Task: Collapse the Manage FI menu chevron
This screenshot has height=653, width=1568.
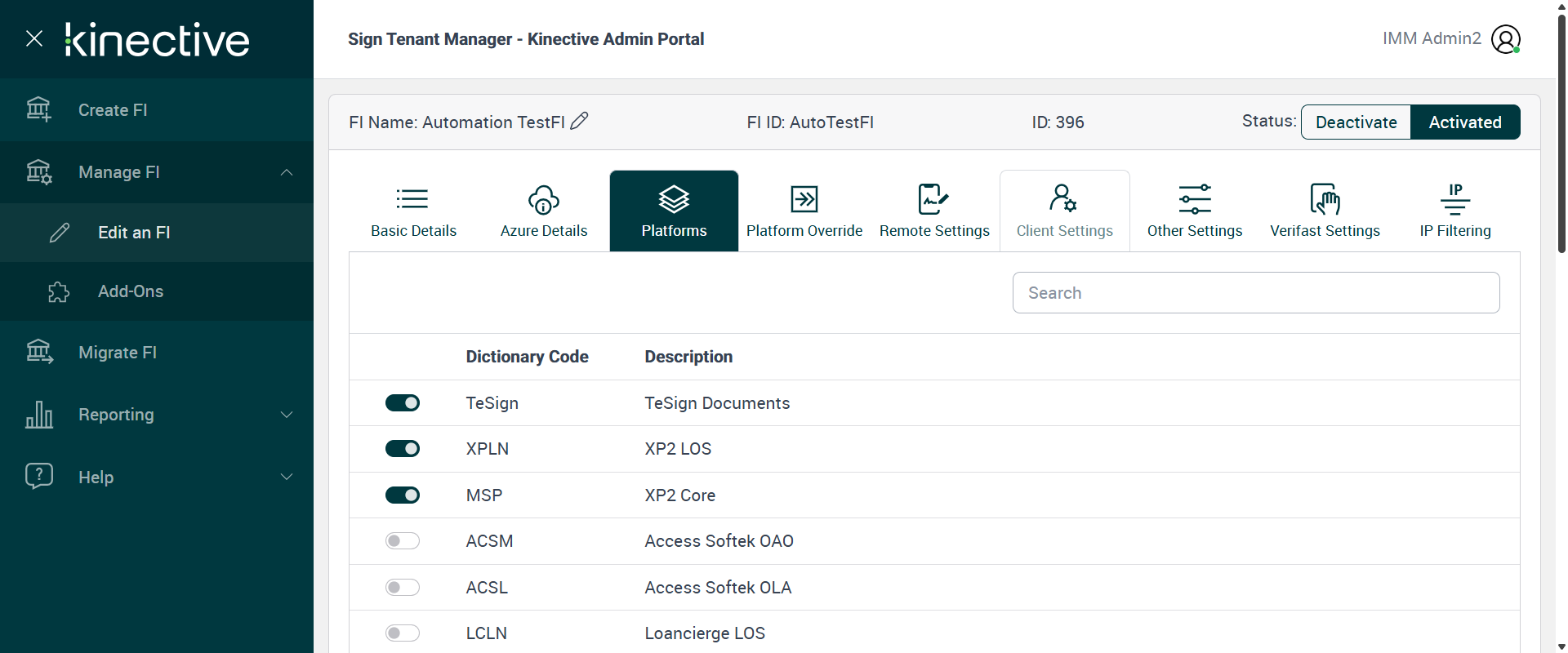Action: click(287, 172)
